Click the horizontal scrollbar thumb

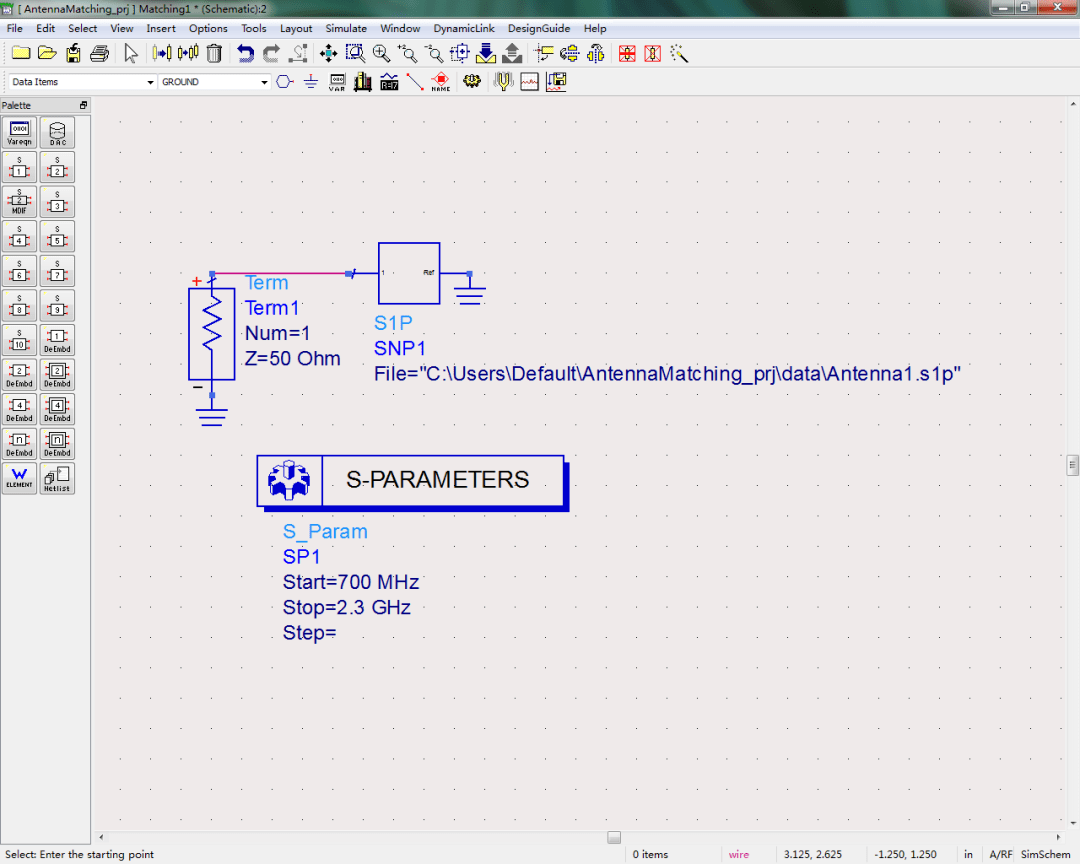[614, 837]
